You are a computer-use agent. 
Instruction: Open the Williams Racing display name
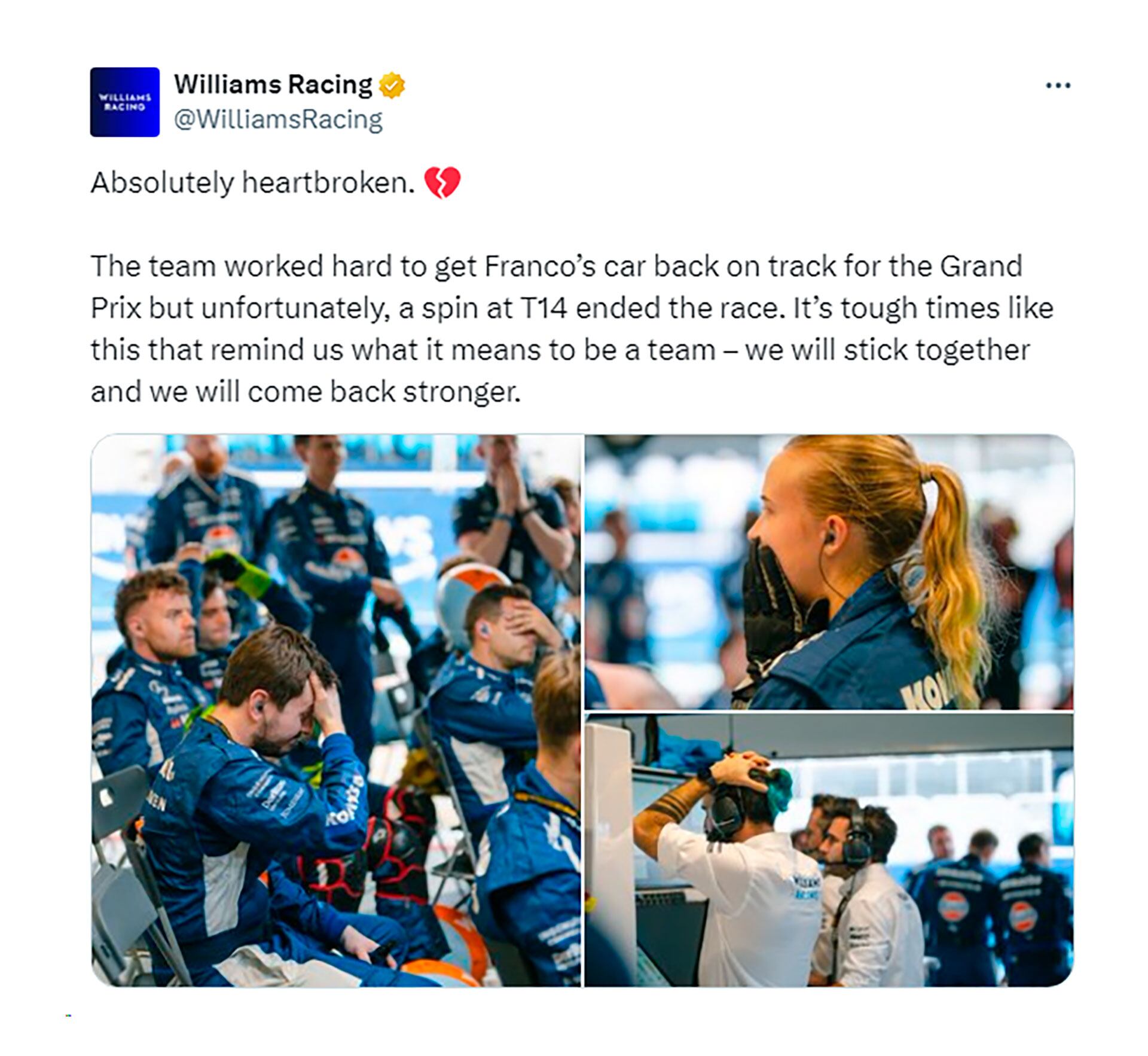(x=273, y=84)
